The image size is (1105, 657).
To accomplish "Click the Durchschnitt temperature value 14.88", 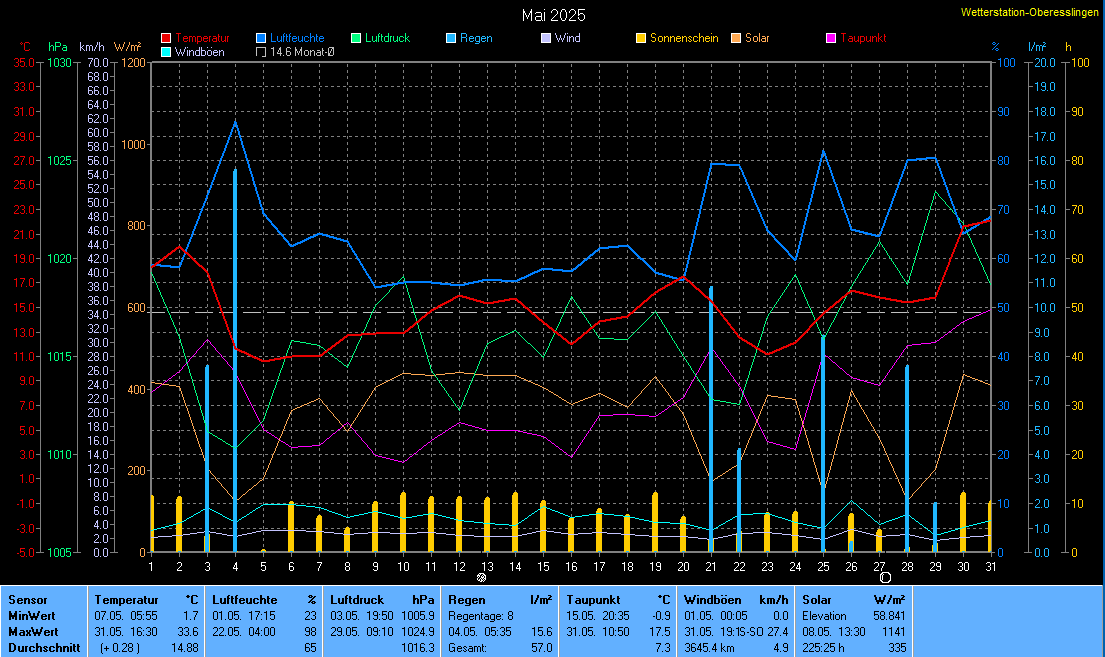I will tap(186, 648).
